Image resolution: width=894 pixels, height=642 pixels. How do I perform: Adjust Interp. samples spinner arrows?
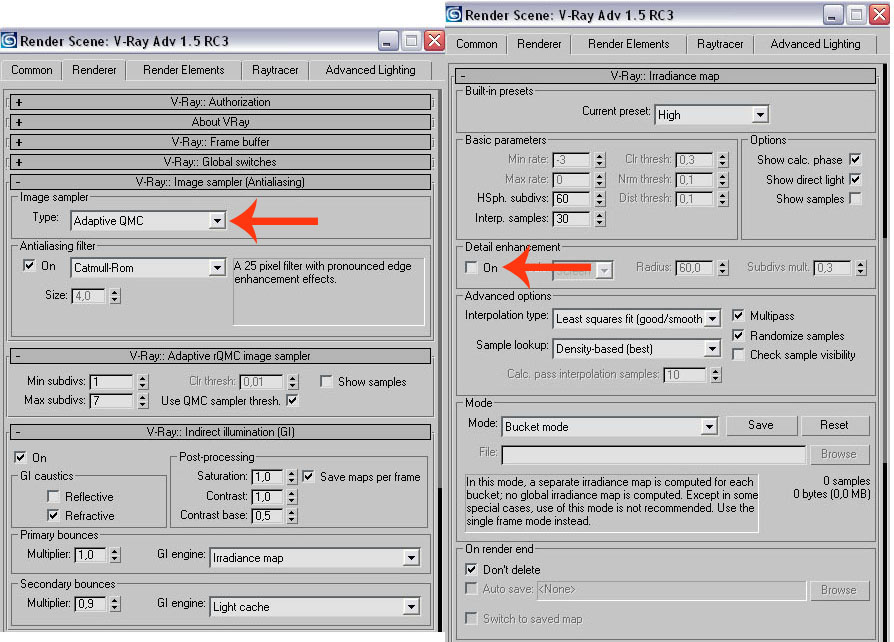click(599, 218)
